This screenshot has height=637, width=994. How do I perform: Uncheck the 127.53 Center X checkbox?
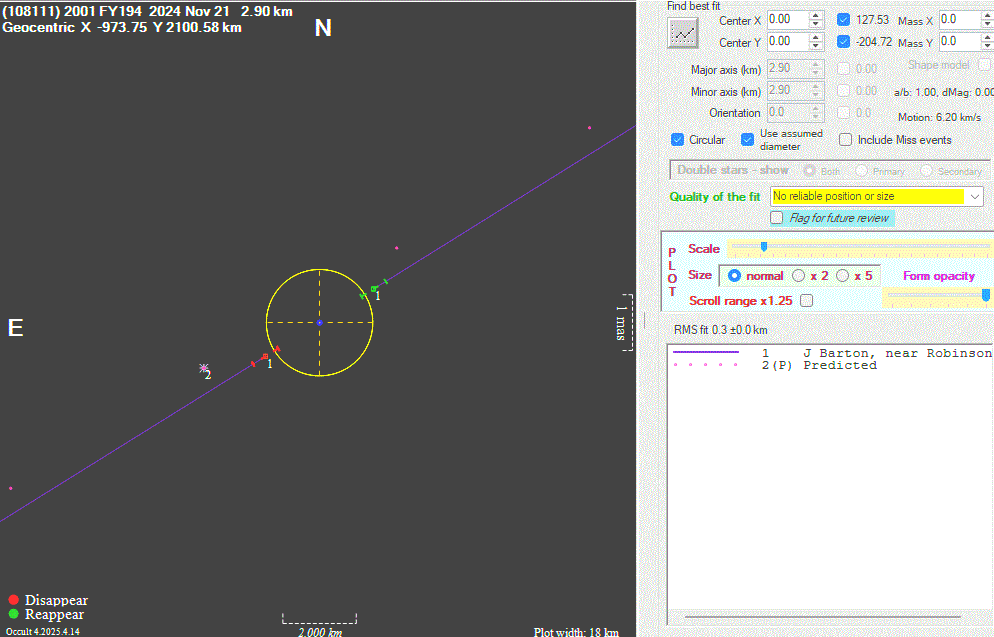[x=843, y=20]
